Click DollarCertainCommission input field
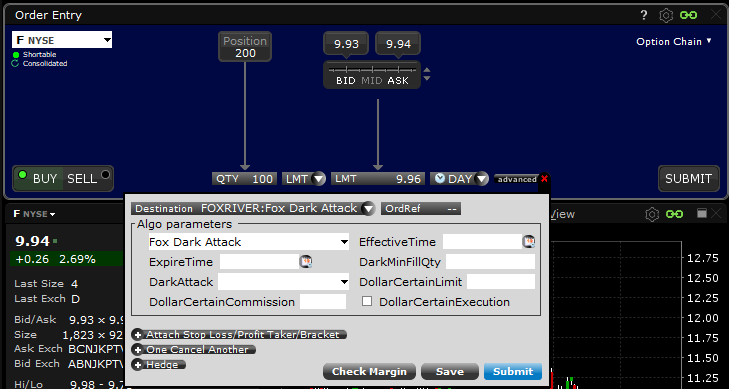The height and width of the screenshot is (389, 729). (323, 302)
